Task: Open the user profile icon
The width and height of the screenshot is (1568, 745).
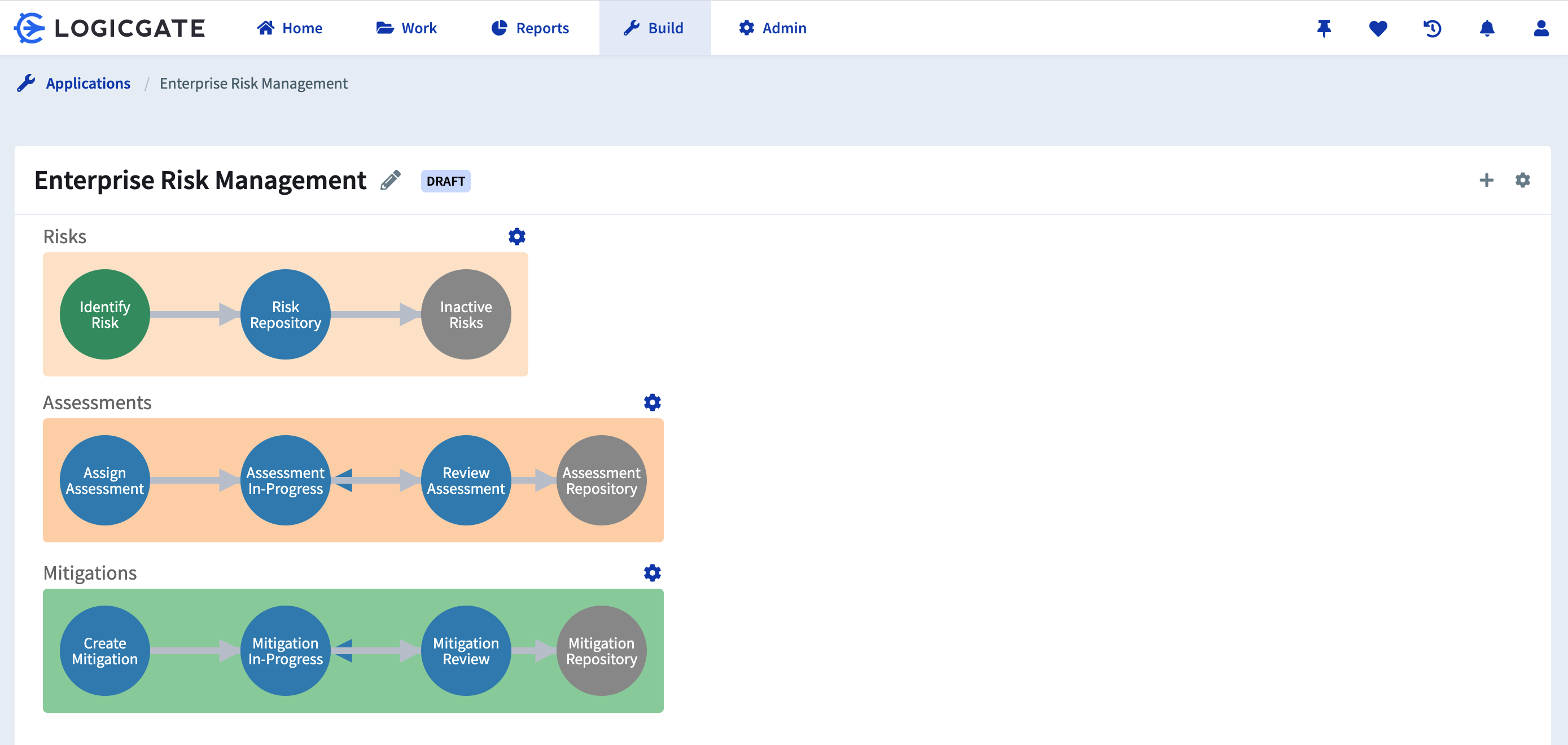Action: click(x=1541, y=28)
